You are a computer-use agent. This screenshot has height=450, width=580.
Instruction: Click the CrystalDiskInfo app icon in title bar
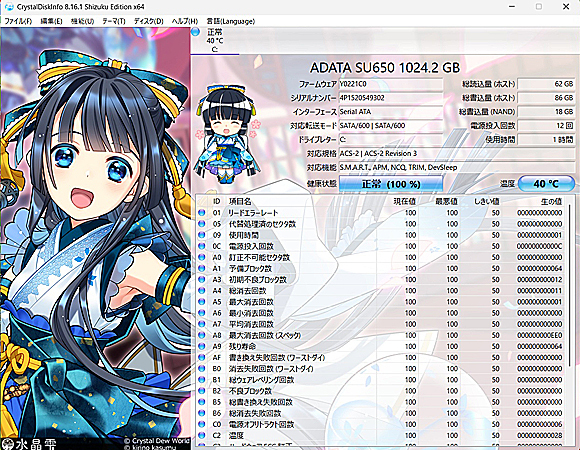click(9, 7)
